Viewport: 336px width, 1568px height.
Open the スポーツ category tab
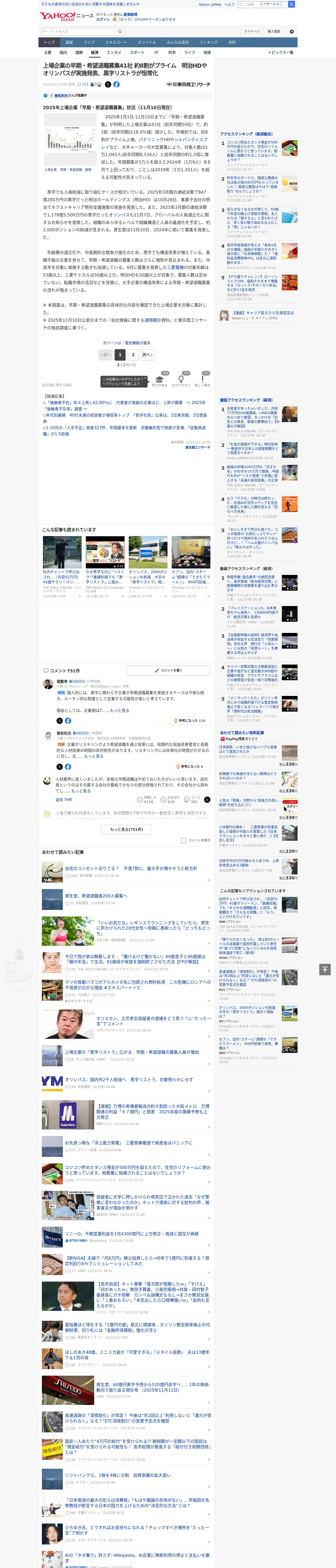click(137, 52)
